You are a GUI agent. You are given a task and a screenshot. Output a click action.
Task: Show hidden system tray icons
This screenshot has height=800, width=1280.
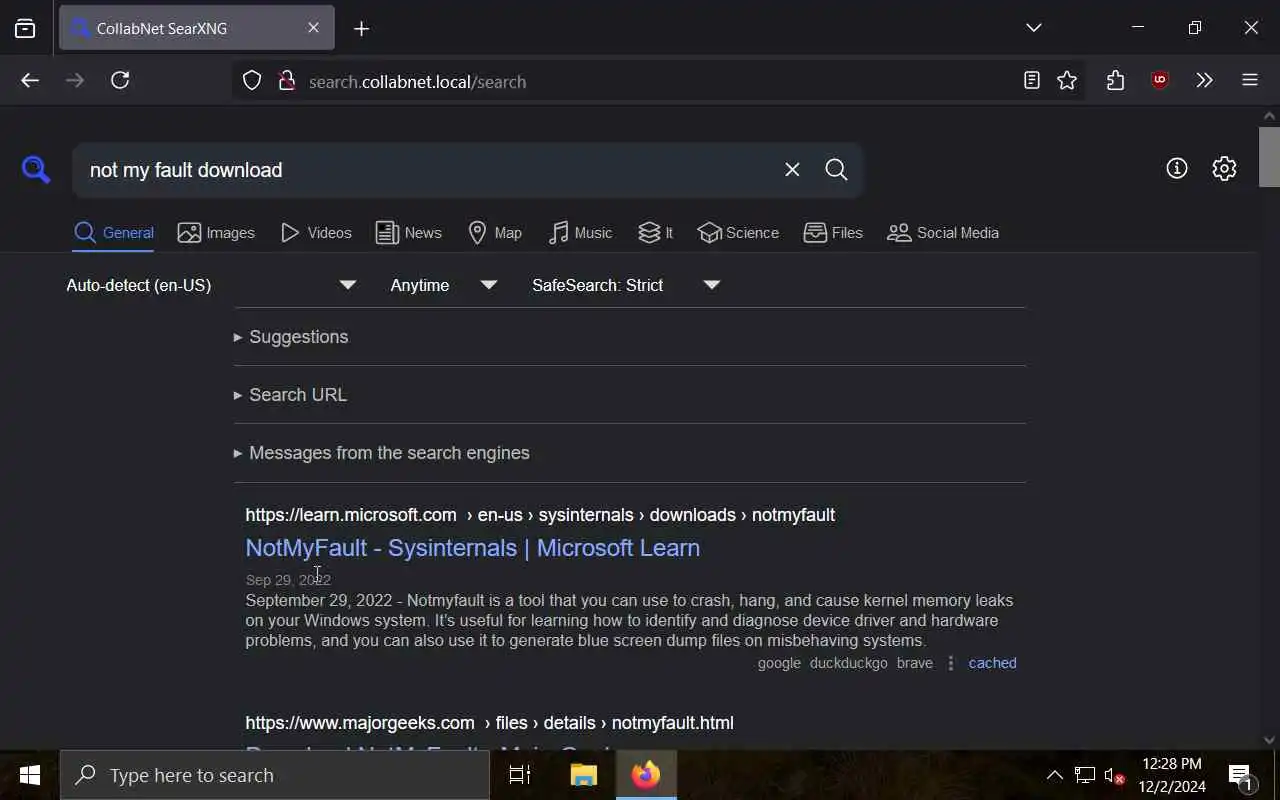1054,775
